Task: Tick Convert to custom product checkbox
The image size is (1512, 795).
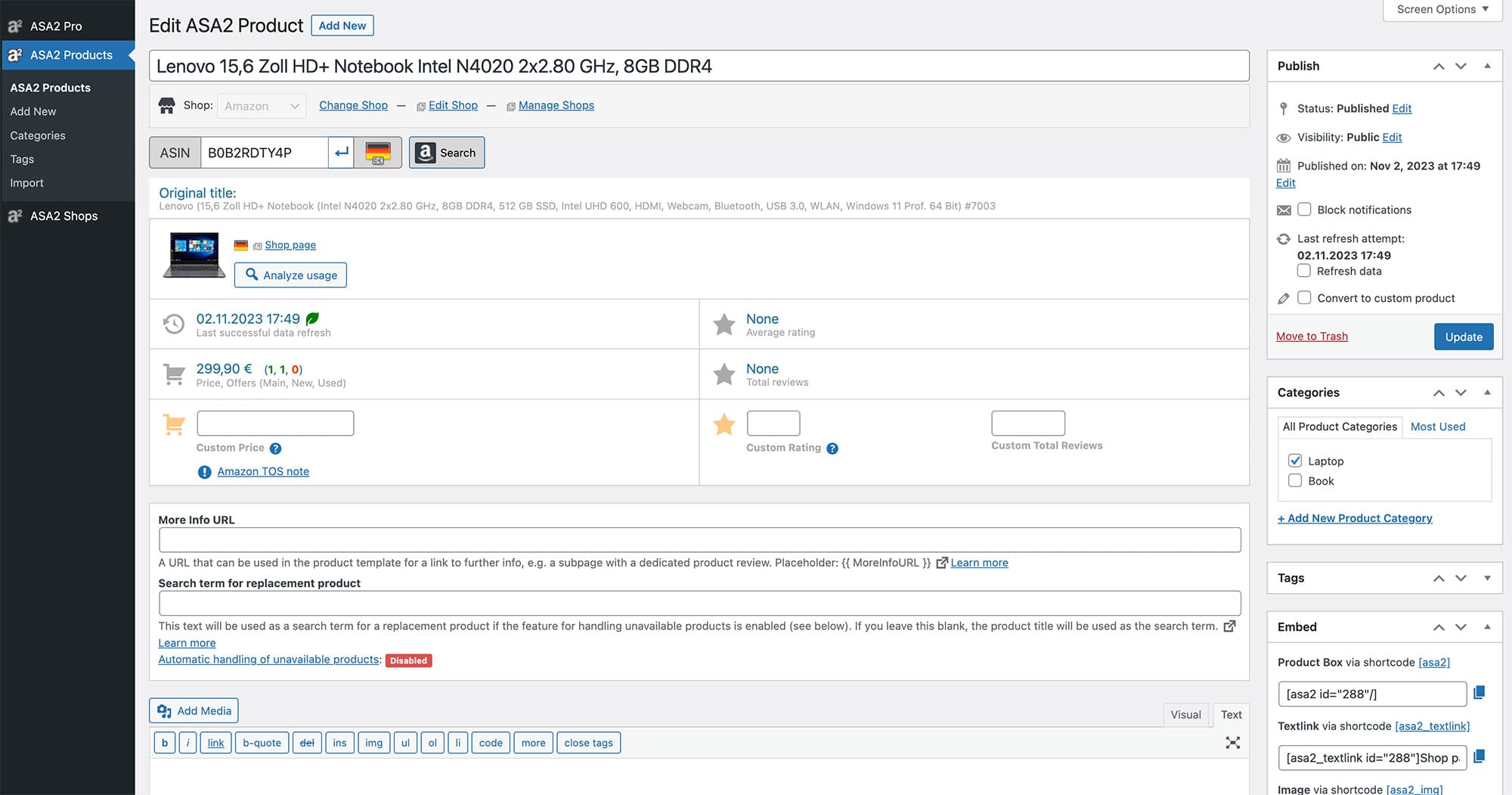Action: 1304,298
